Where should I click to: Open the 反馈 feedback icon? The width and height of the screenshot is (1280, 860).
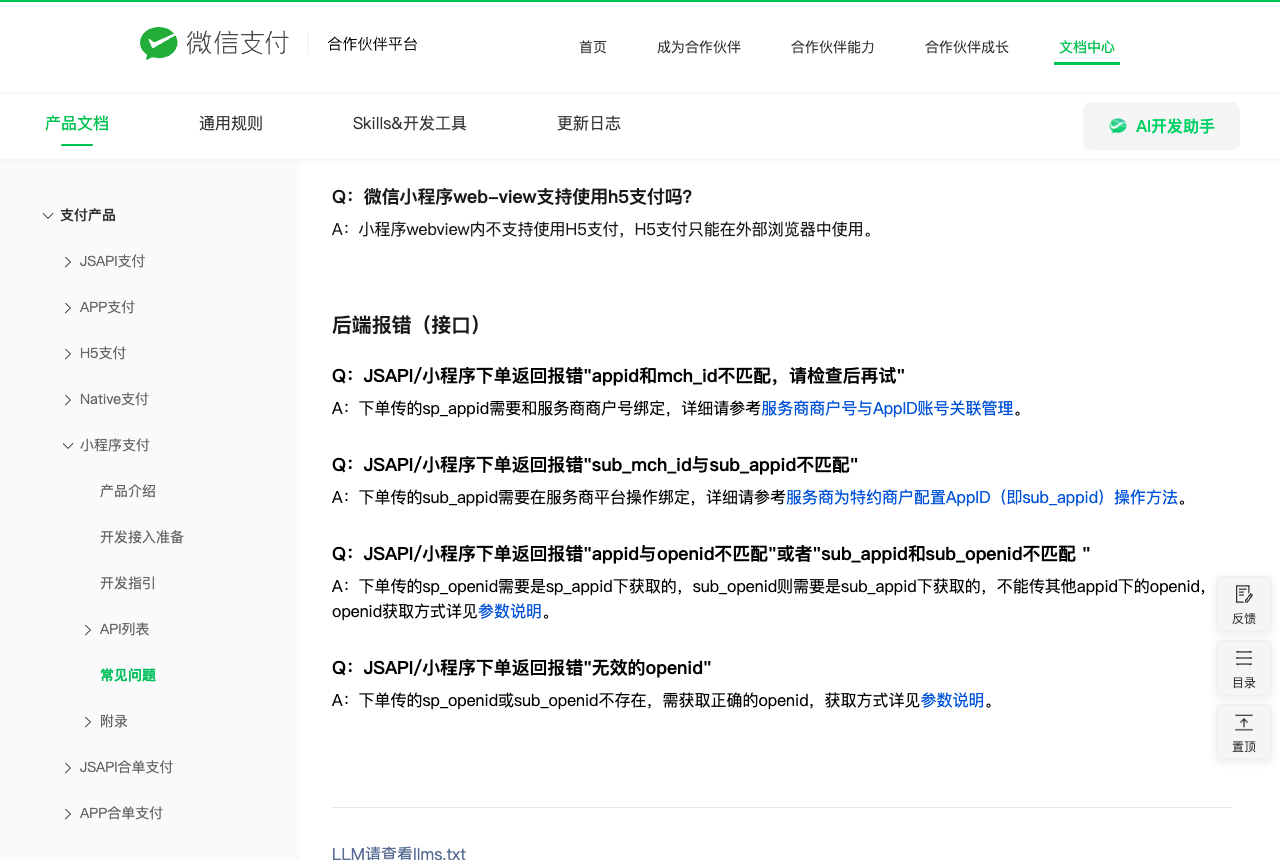tap(1244, 594)
